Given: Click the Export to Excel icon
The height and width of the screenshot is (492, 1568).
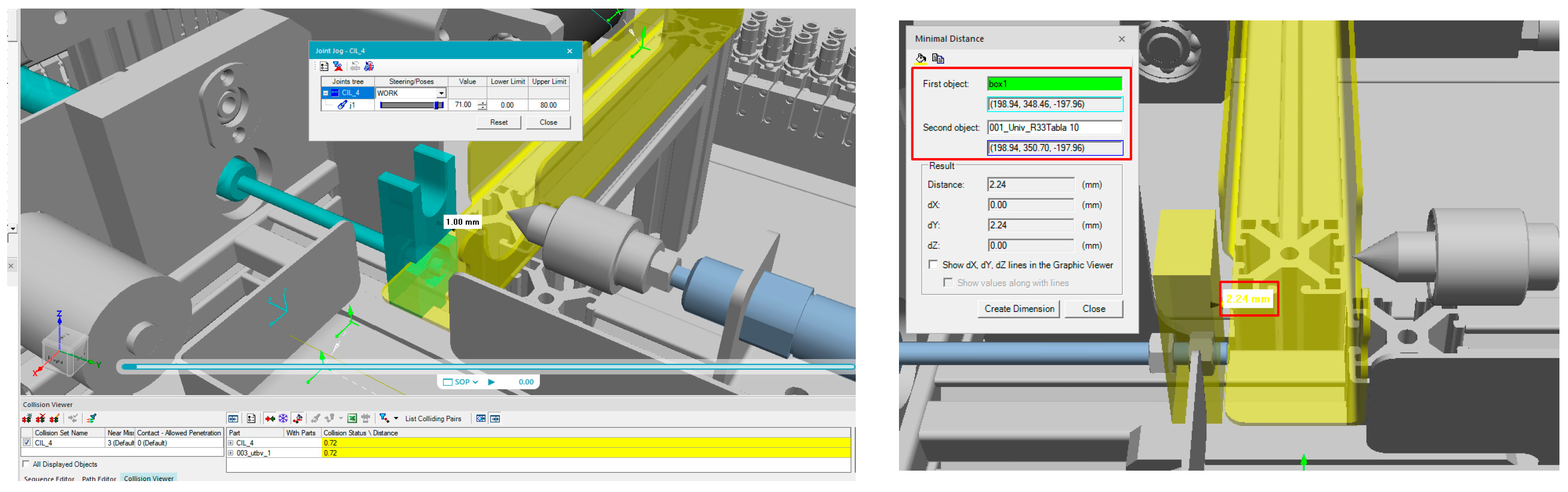Looking at the screenshot, I should click(x=352, y=418).
